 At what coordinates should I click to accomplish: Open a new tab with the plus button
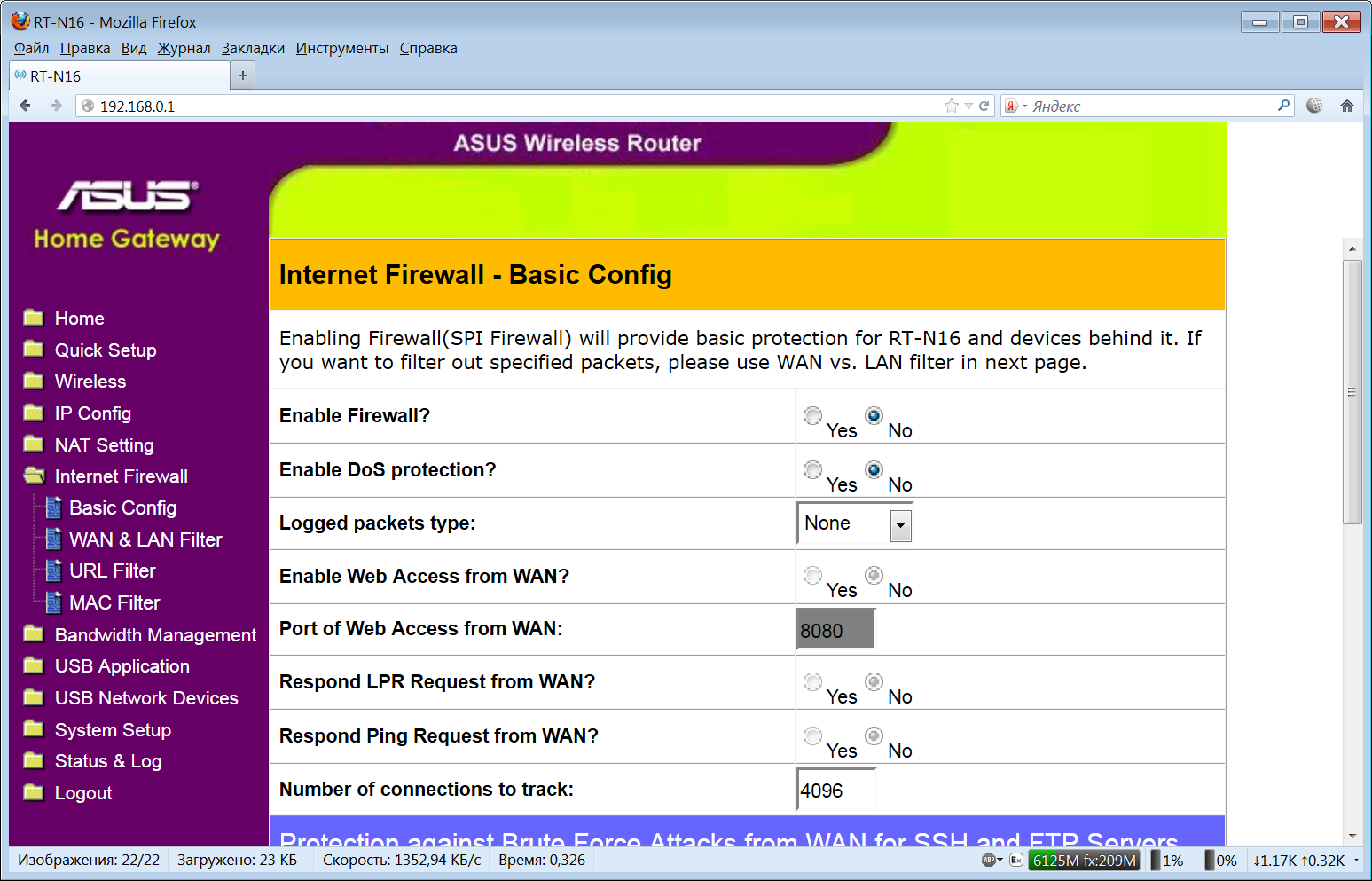243,76
